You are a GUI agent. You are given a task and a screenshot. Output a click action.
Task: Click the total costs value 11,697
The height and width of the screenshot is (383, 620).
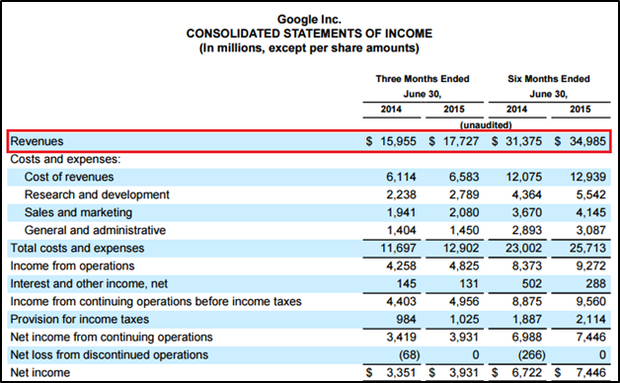[398, 248]
